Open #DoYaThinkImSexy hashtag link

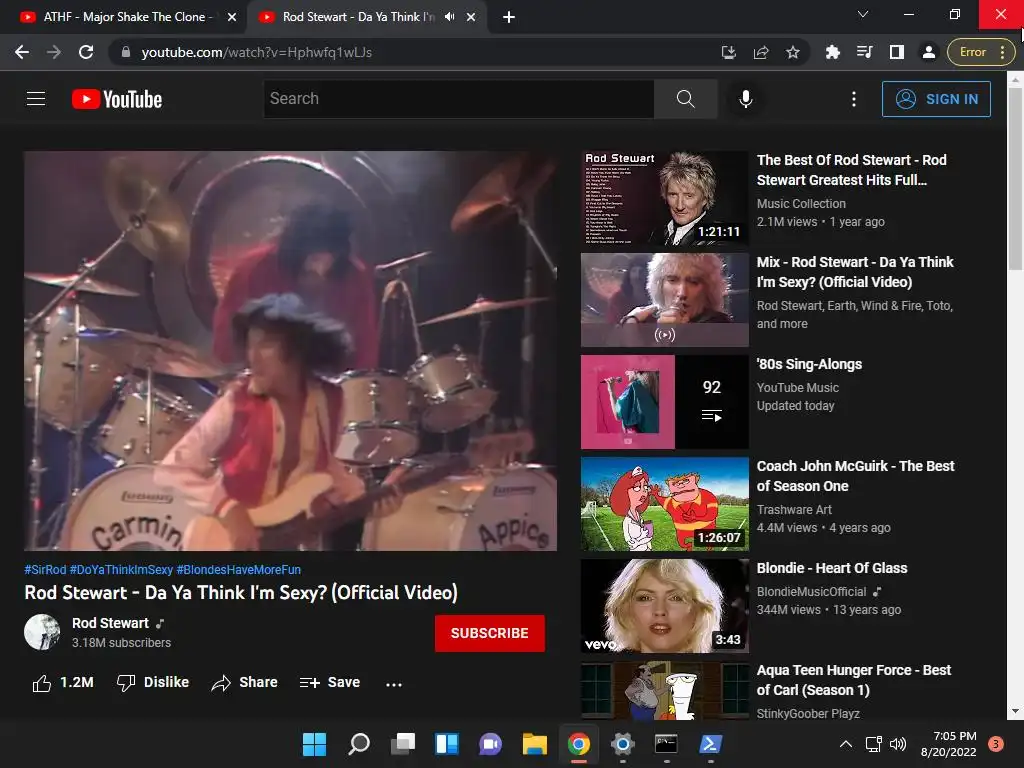[x=121, y=569]
